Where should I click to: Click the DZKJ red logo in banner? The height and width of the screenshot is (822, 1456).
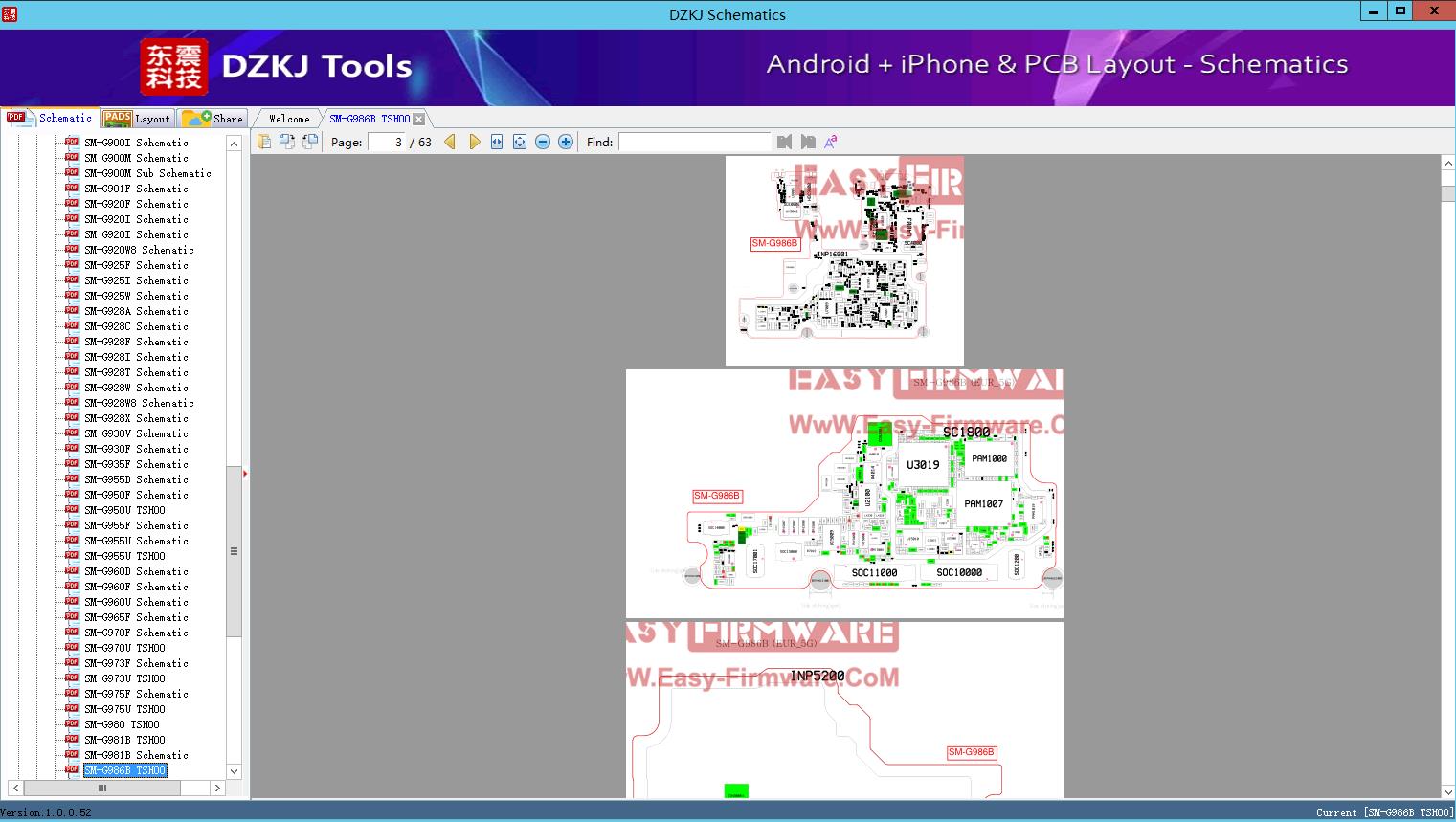coord(174,67)
